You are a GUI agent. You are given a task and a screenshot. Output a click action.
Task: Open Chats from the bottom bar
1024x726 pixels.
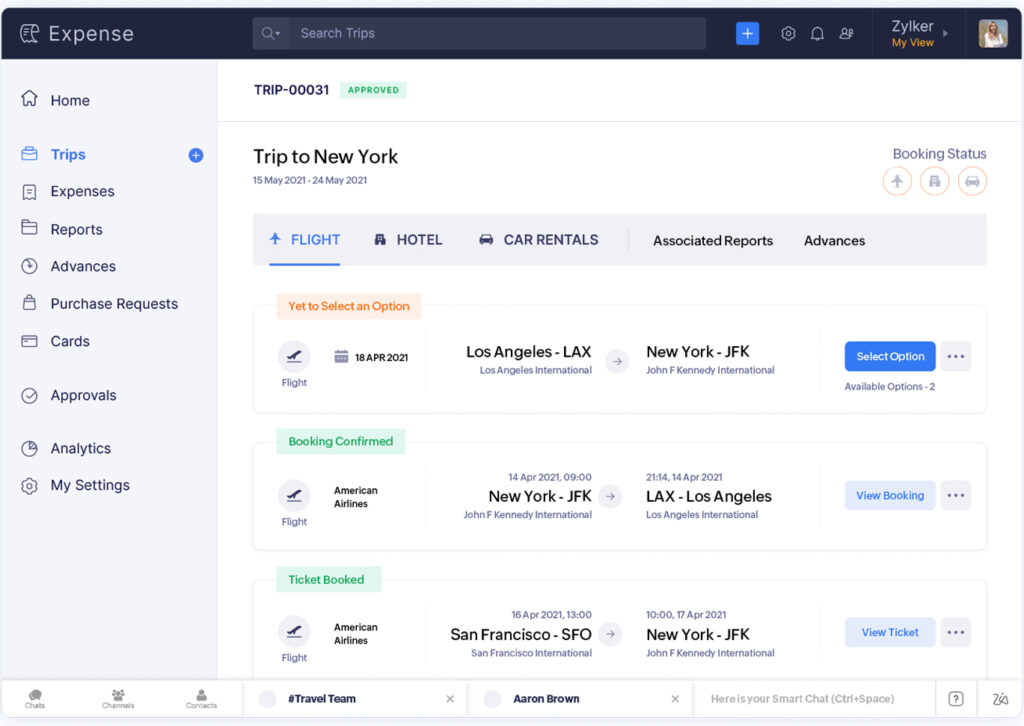coord(34,698)
